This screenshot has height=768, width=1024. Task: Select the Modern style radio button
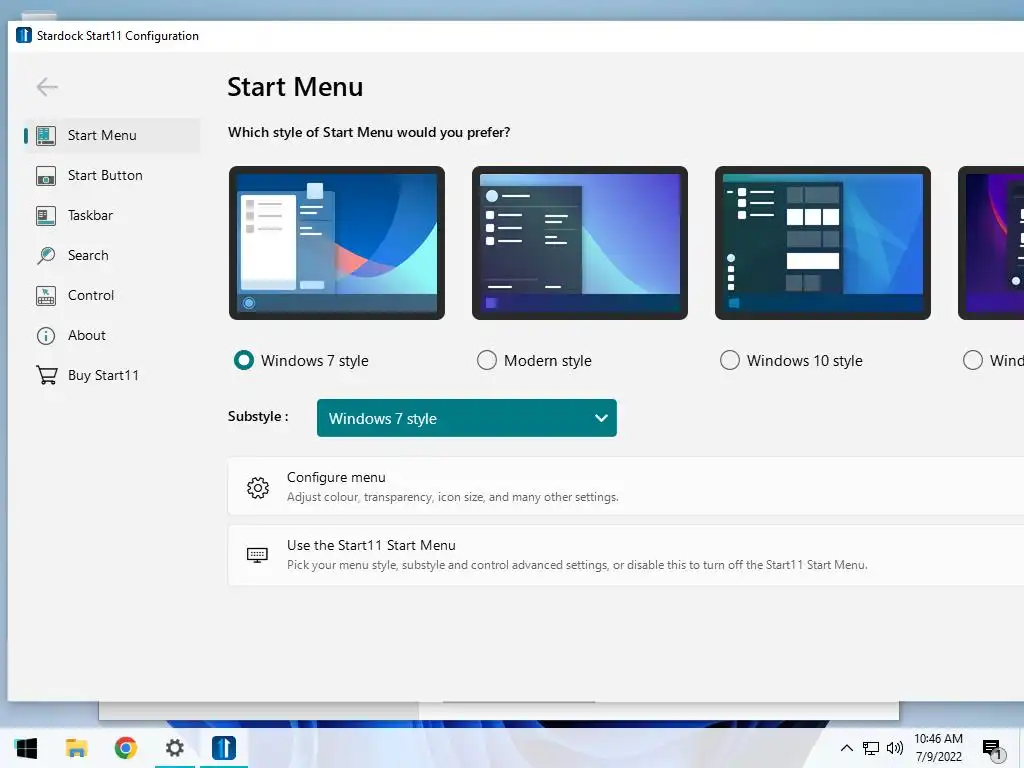(487, 360)
